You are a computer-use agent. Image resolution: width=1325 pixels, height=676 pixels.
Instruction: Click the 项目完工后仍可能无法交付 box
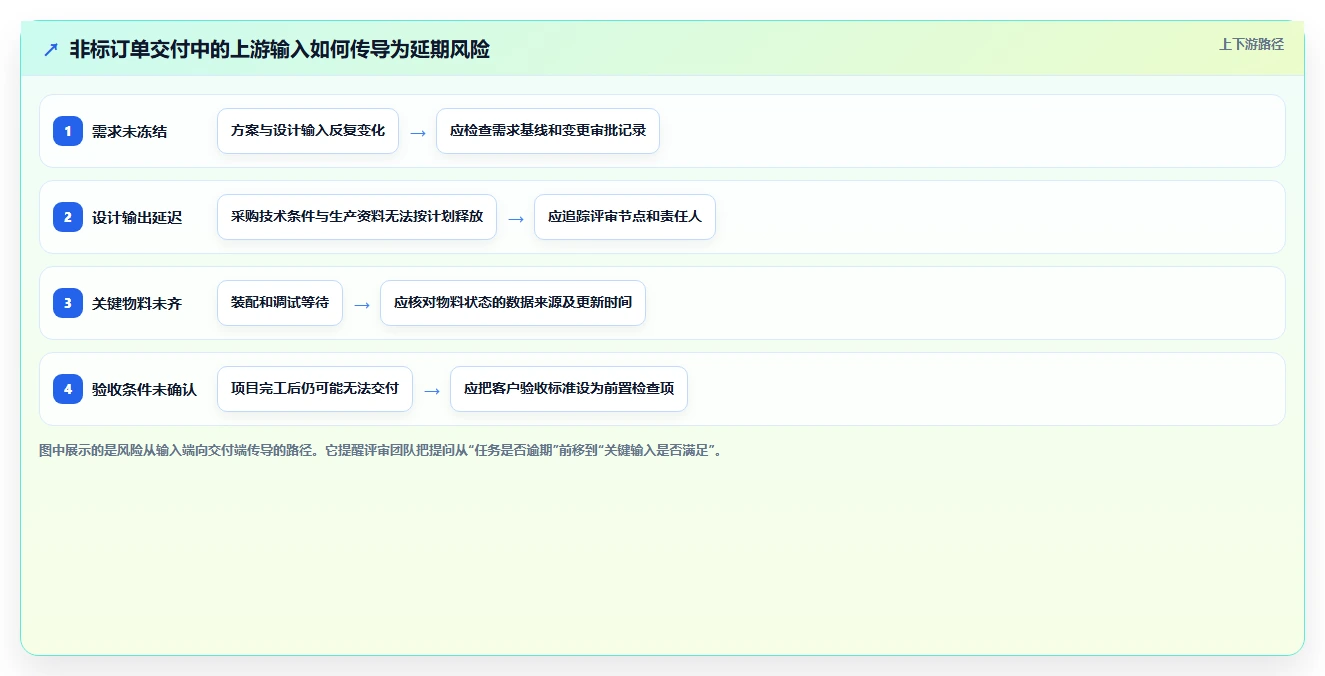[x=315, y=389]
